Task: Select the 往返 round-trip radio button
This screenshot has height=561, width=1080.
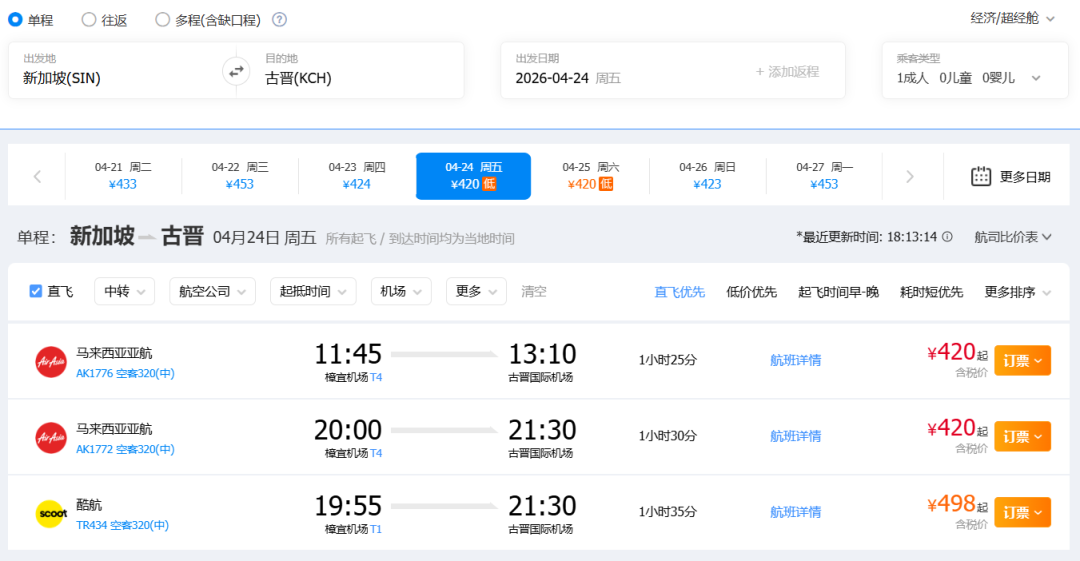Action: (89, 19)
